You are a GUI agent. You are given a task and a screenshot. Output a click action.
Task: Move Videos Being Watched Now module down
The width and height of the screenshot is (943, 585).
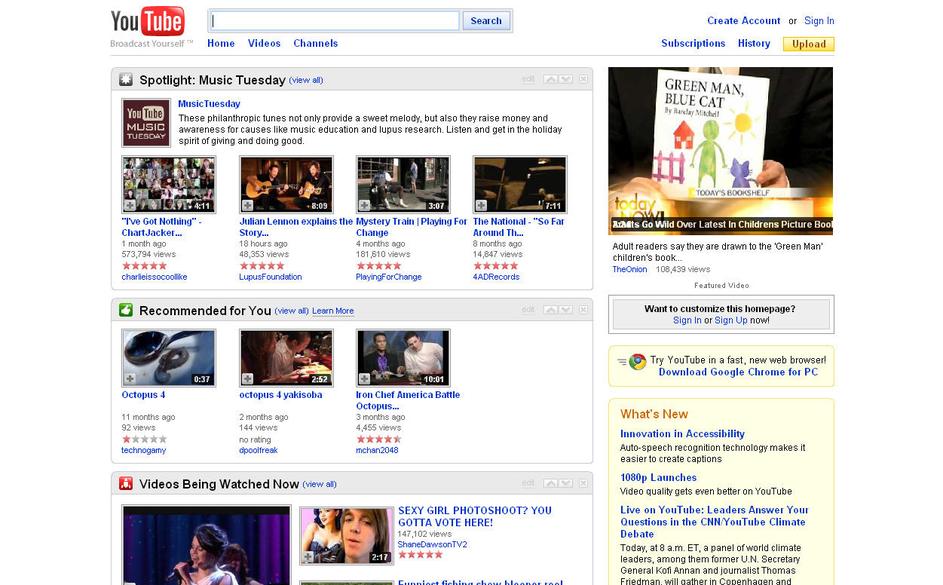(x=565, y=484)
